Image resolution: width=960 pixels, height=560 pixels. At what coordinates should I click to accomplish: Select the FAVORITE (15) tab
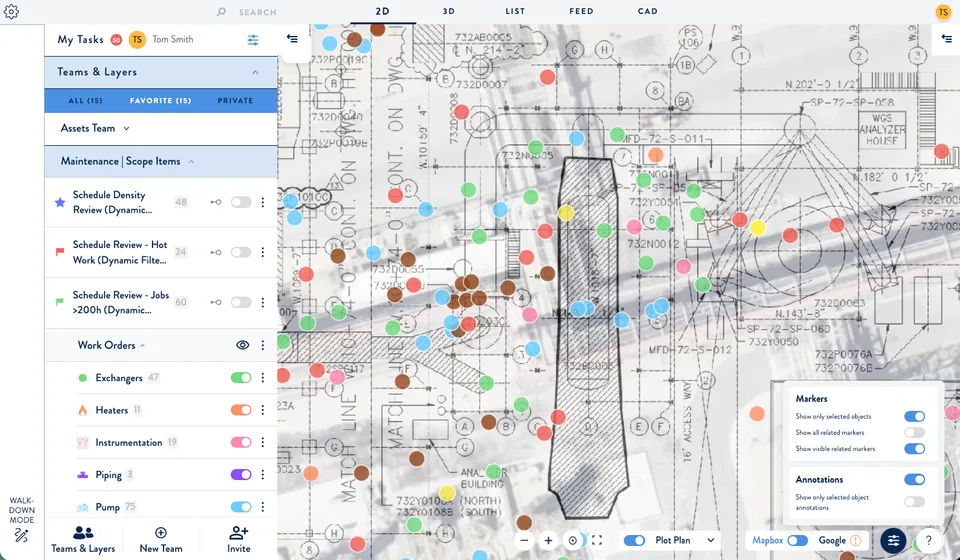(160, 100)
